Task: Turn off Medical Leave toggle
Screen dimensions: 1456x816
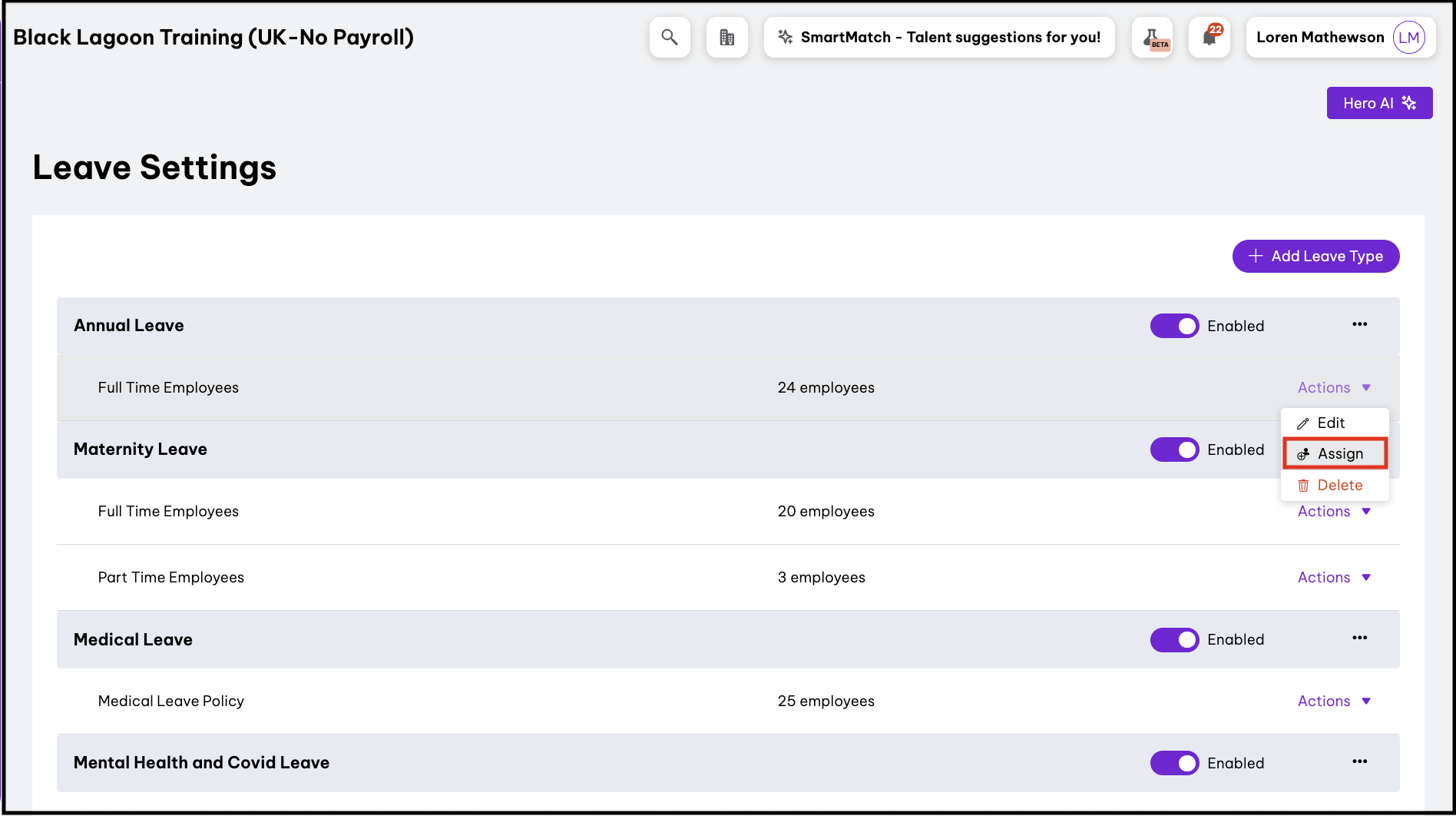Action: [x=1174, y=639]
